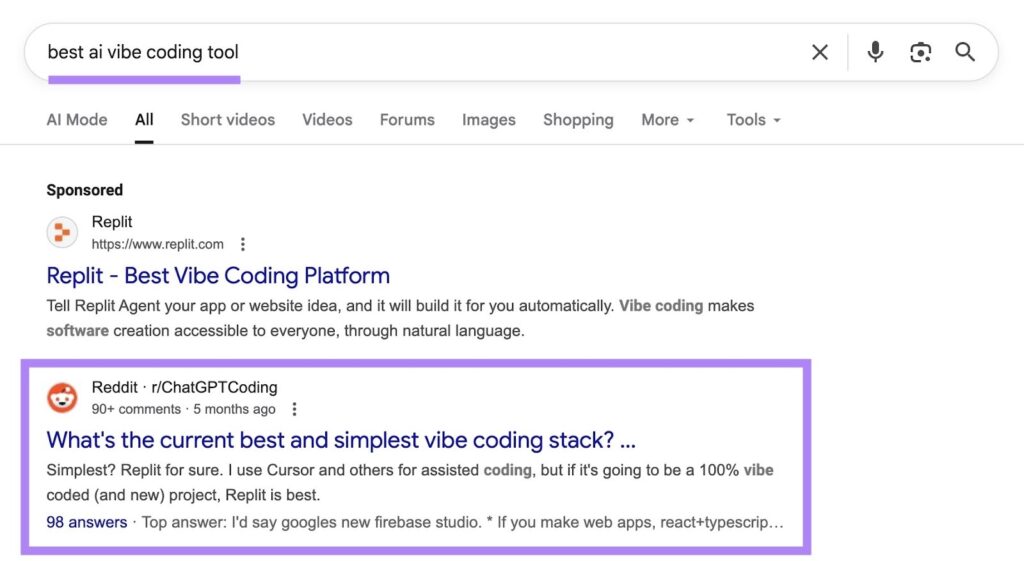The height and width of the screenshot is (561, 1024).
Task: Expand the Tools dropdown
Action: (x=753, y=120)
